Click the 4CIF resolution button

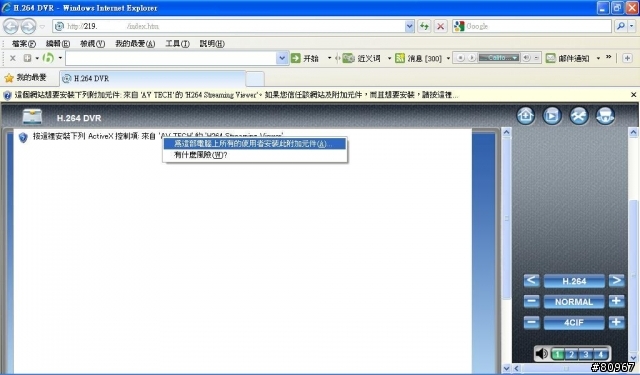pos(574,323)
